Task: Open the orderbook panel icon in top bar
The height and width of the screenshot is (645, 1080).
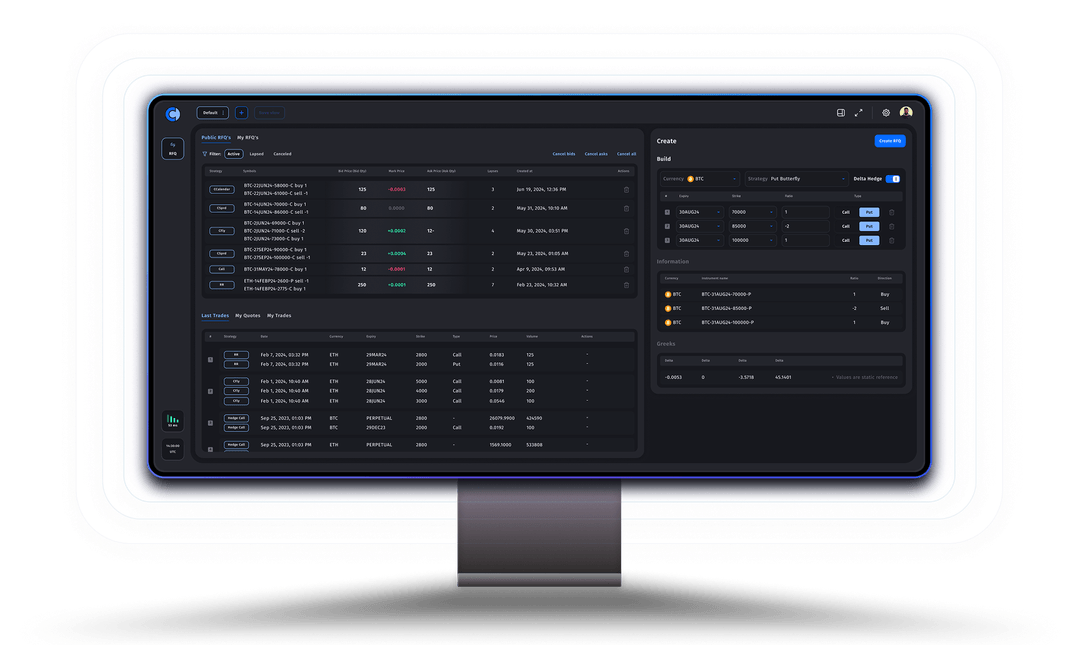Action: 840,112
